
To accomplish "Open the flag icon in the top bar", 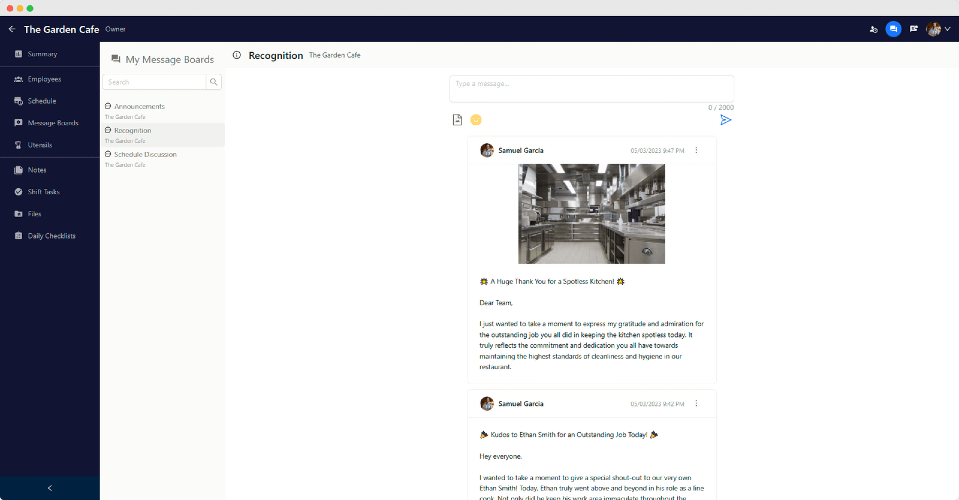I will coord(914,29).
